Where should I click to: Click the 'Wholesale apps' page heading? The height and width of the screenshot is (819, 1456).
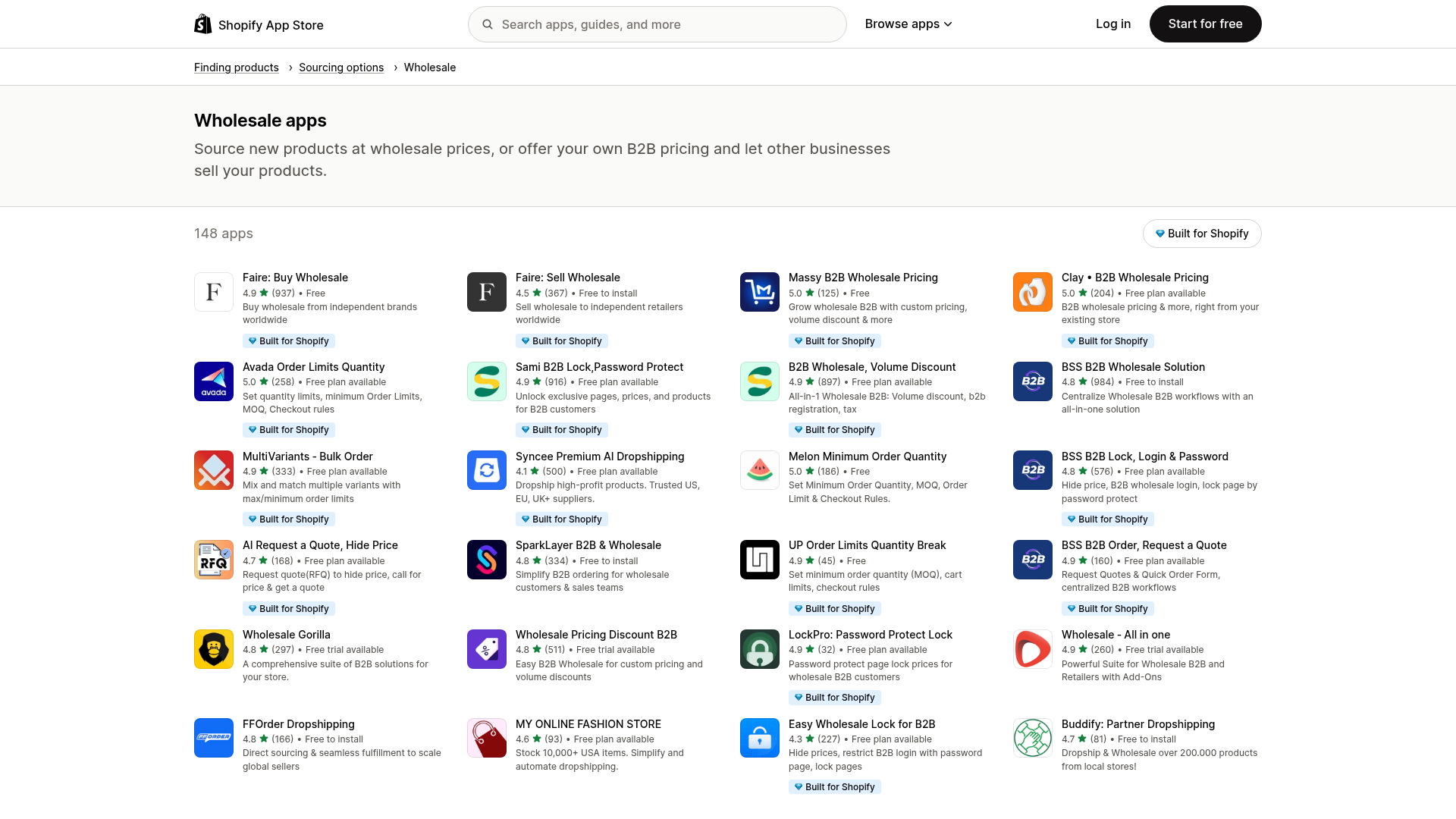click(x=260, y=121)
